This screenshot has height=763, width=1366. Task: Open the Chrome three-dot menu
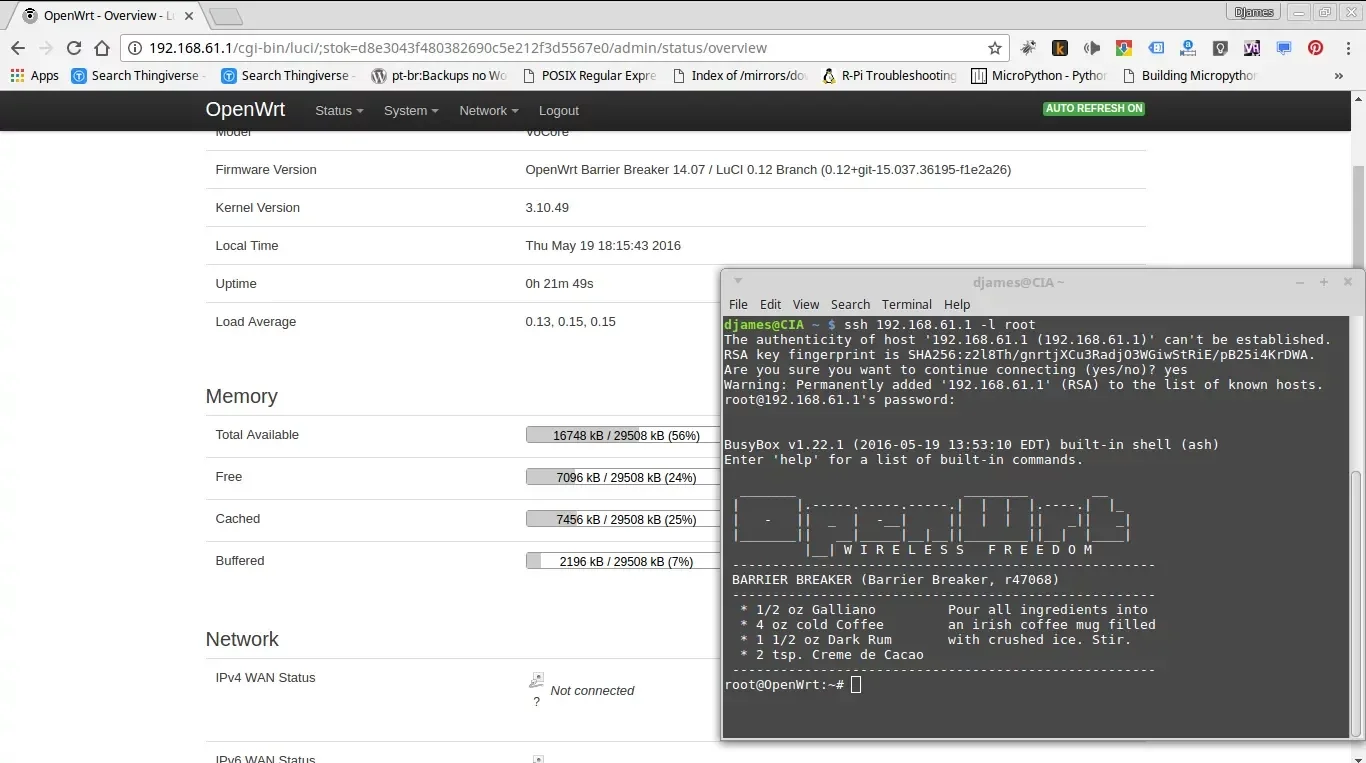tap(1347, 48)
